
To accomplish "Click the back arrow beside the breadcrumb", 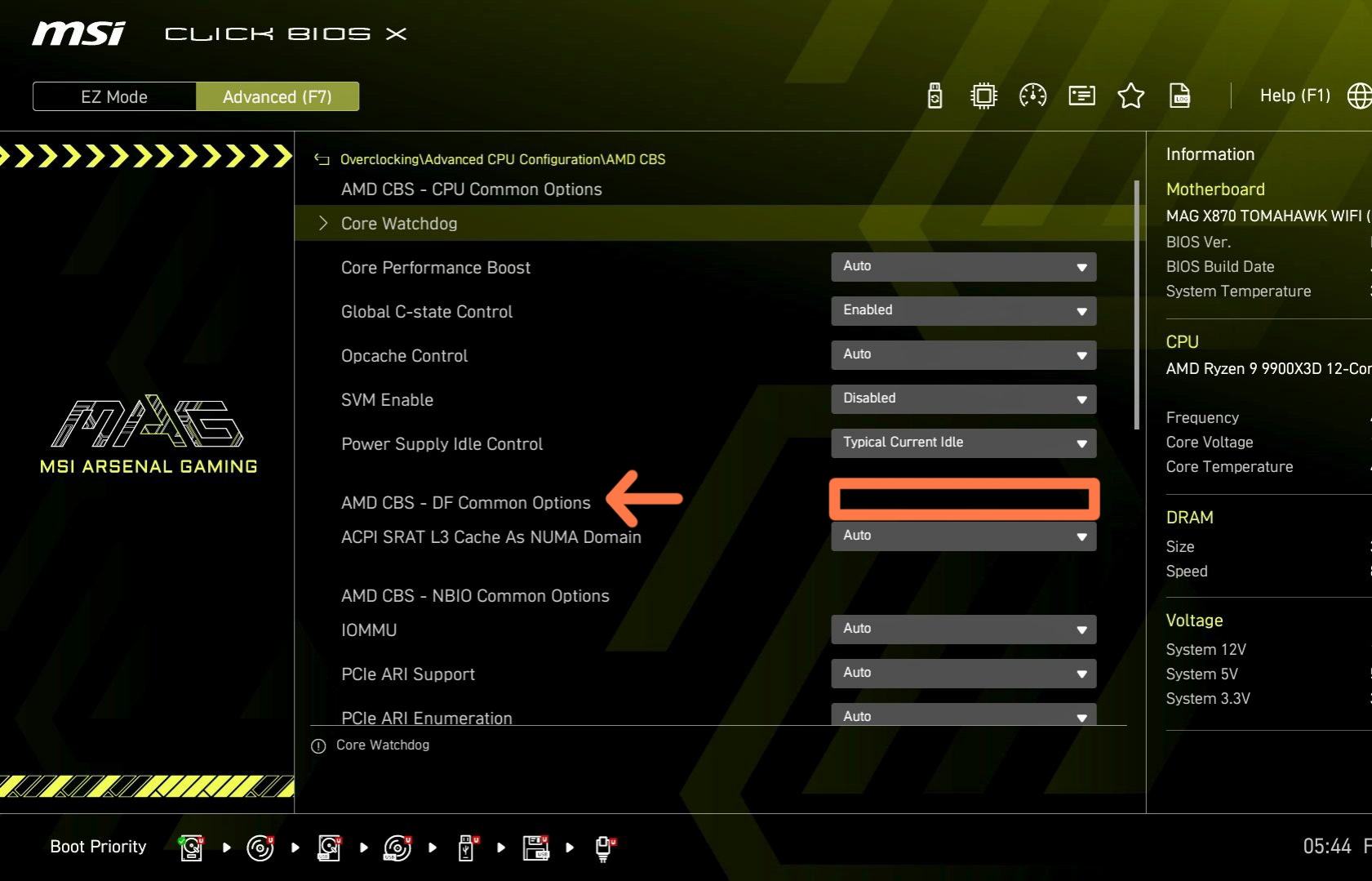I will [x=322, y=159].
